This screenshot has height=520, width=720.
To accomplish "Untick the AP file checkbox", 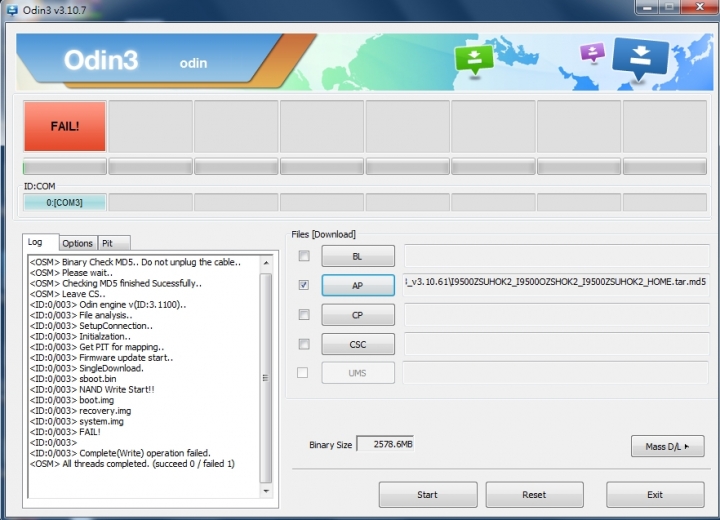I will click(304, 285).
